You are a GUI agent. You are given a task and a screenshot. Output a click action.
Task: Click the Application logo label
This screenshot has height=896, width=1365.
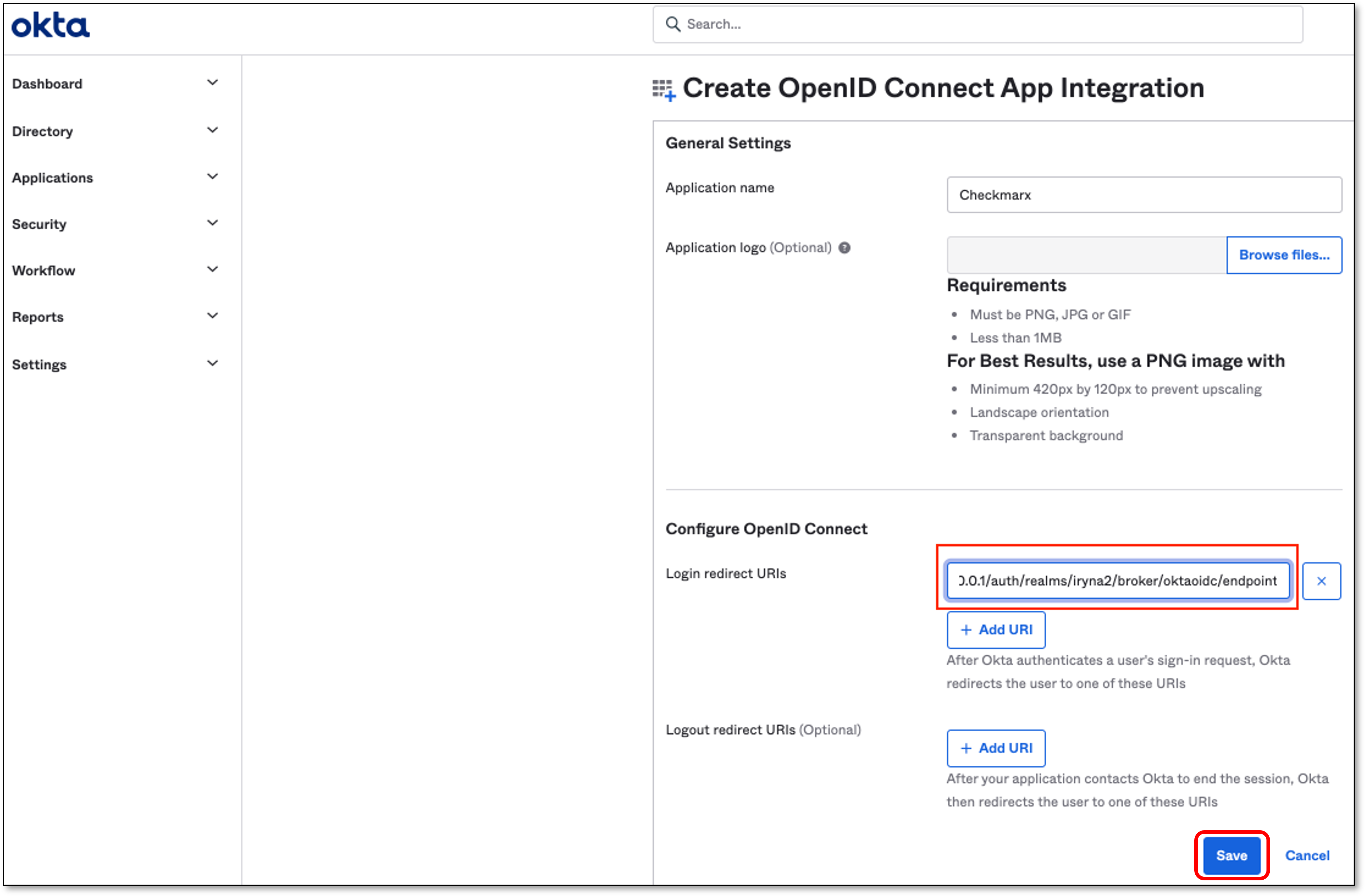pyautogui.click(x=748, y=248)
